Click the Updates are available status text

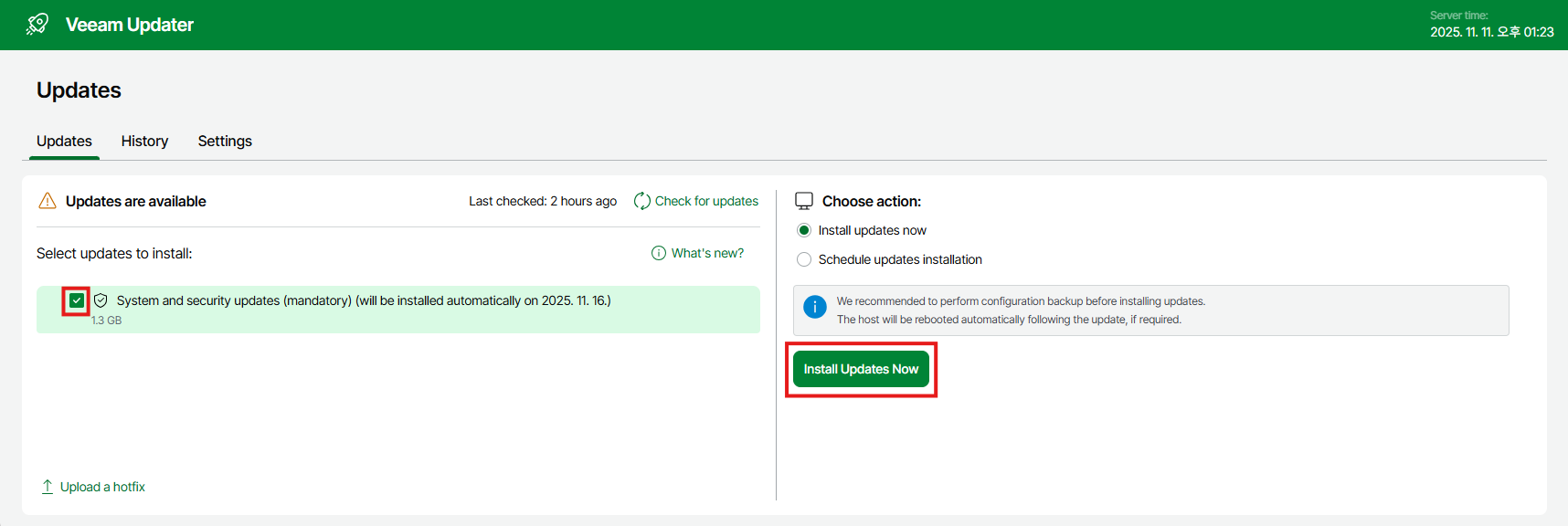click(x=135, y=201)
